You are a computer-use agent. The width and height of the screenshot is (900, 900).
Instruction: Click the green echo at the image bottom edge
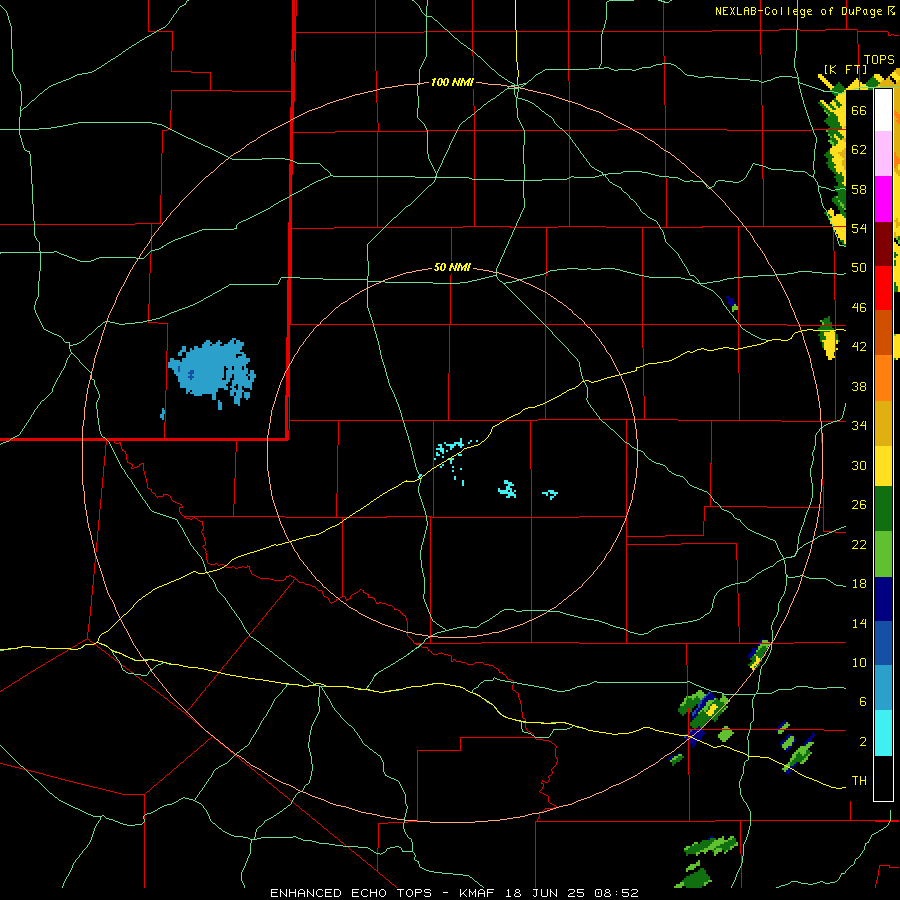(694, 877)
